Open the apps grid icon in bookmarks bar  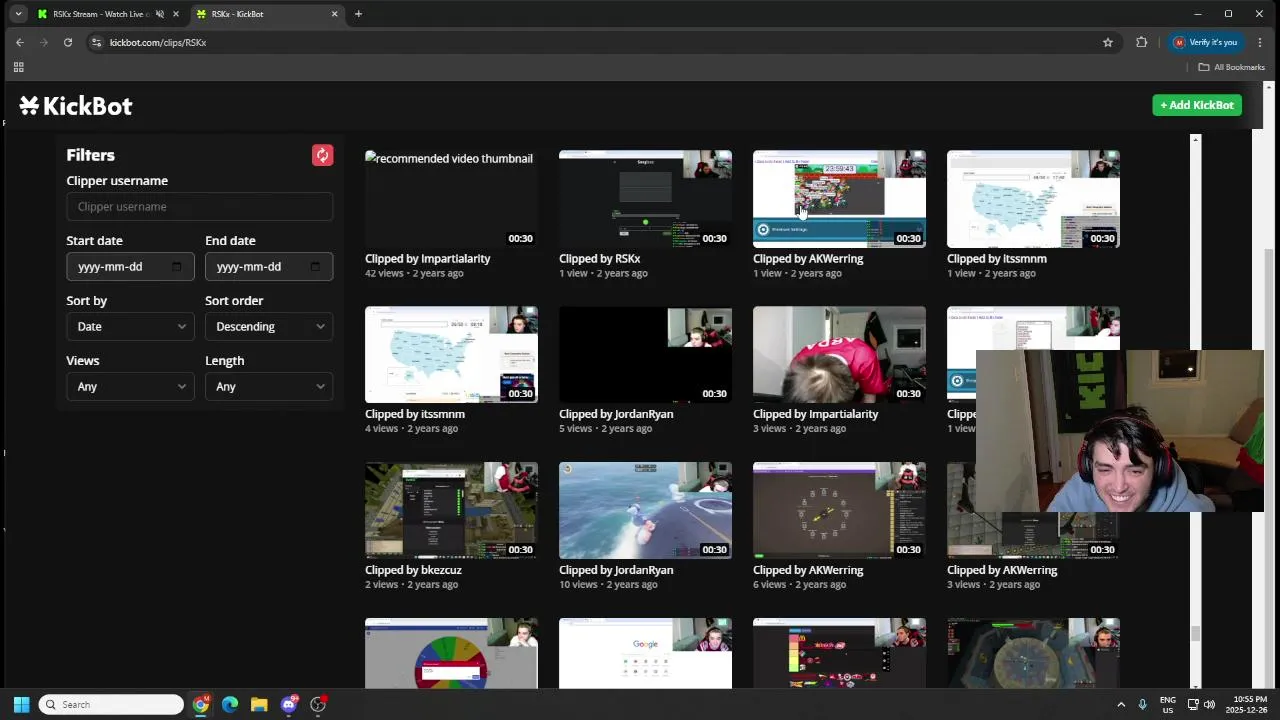pos(18,67)
